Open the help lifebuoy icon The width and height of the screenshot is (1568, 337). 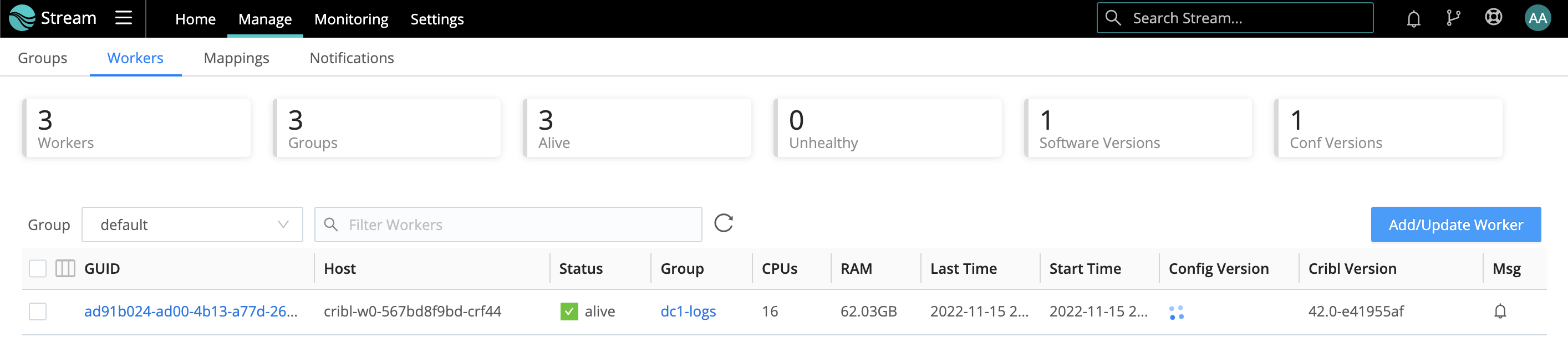coord(1493,18)
